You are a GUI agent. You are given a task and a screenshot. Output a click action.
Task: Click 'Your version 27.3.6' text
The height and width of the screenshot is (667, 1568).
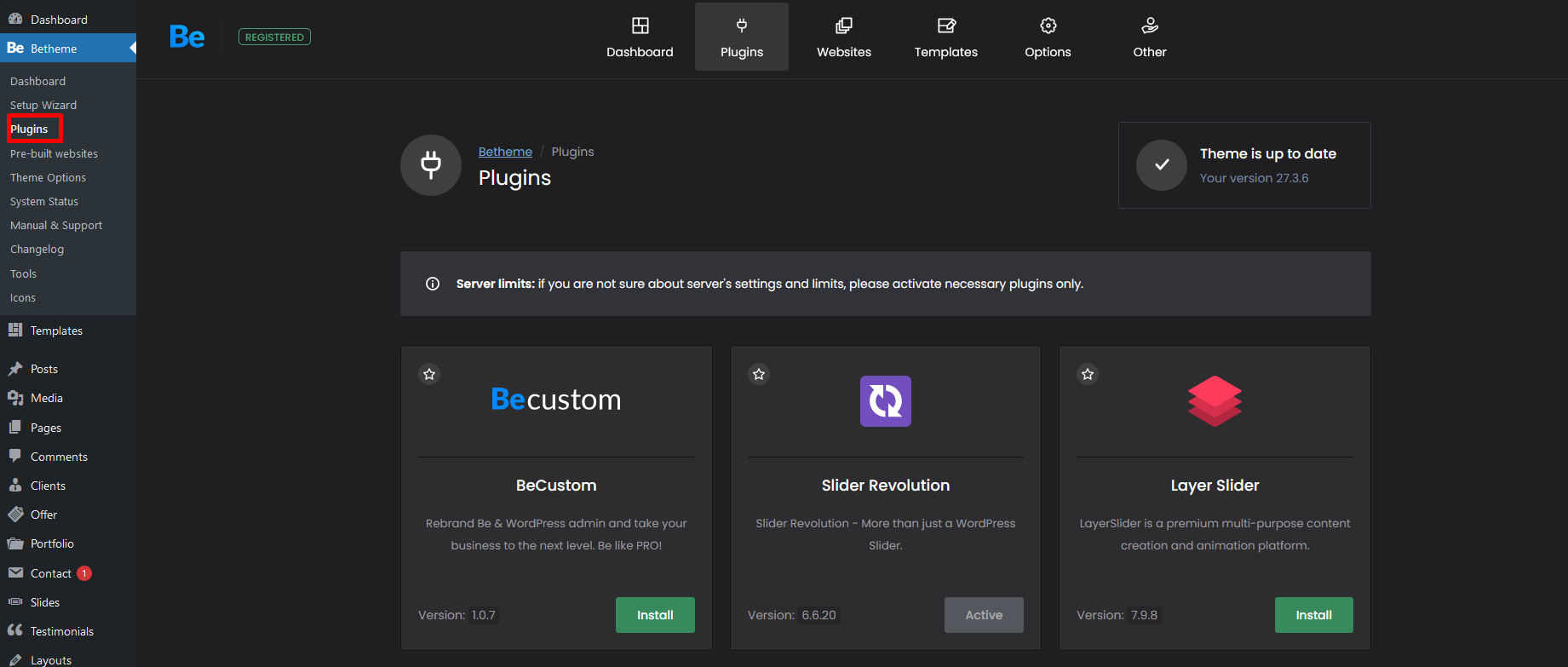pos(1254,178)
